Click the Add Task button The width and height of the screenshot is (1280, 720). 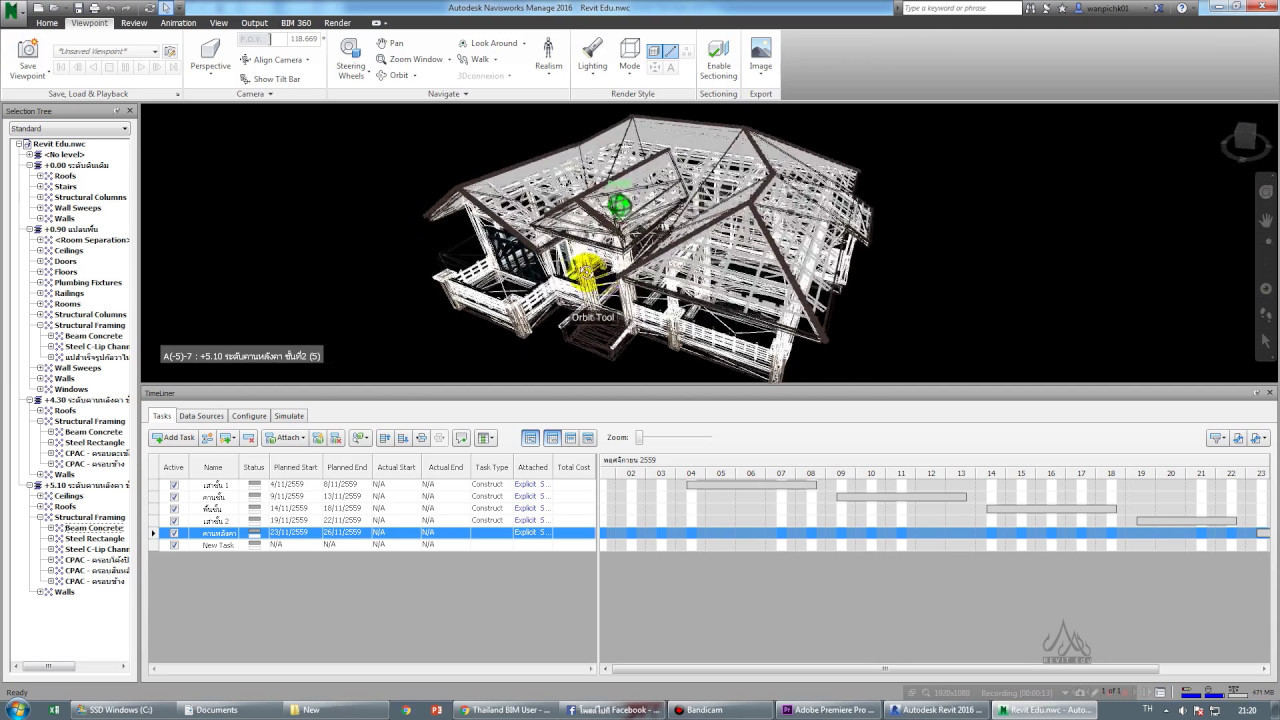coord(173,438)
